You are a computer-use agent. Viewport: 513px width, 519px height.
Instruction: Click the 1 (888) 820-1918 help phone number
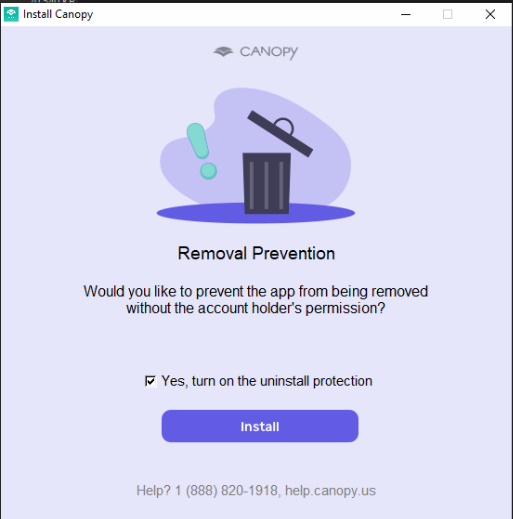(x=228, y=491)
